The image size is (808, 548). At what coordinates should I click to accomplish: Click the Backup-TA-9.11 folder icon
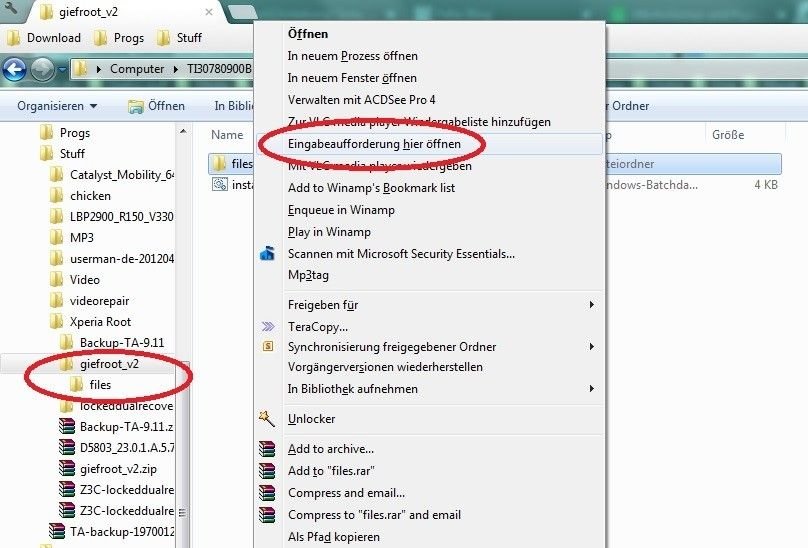point(66,343)
